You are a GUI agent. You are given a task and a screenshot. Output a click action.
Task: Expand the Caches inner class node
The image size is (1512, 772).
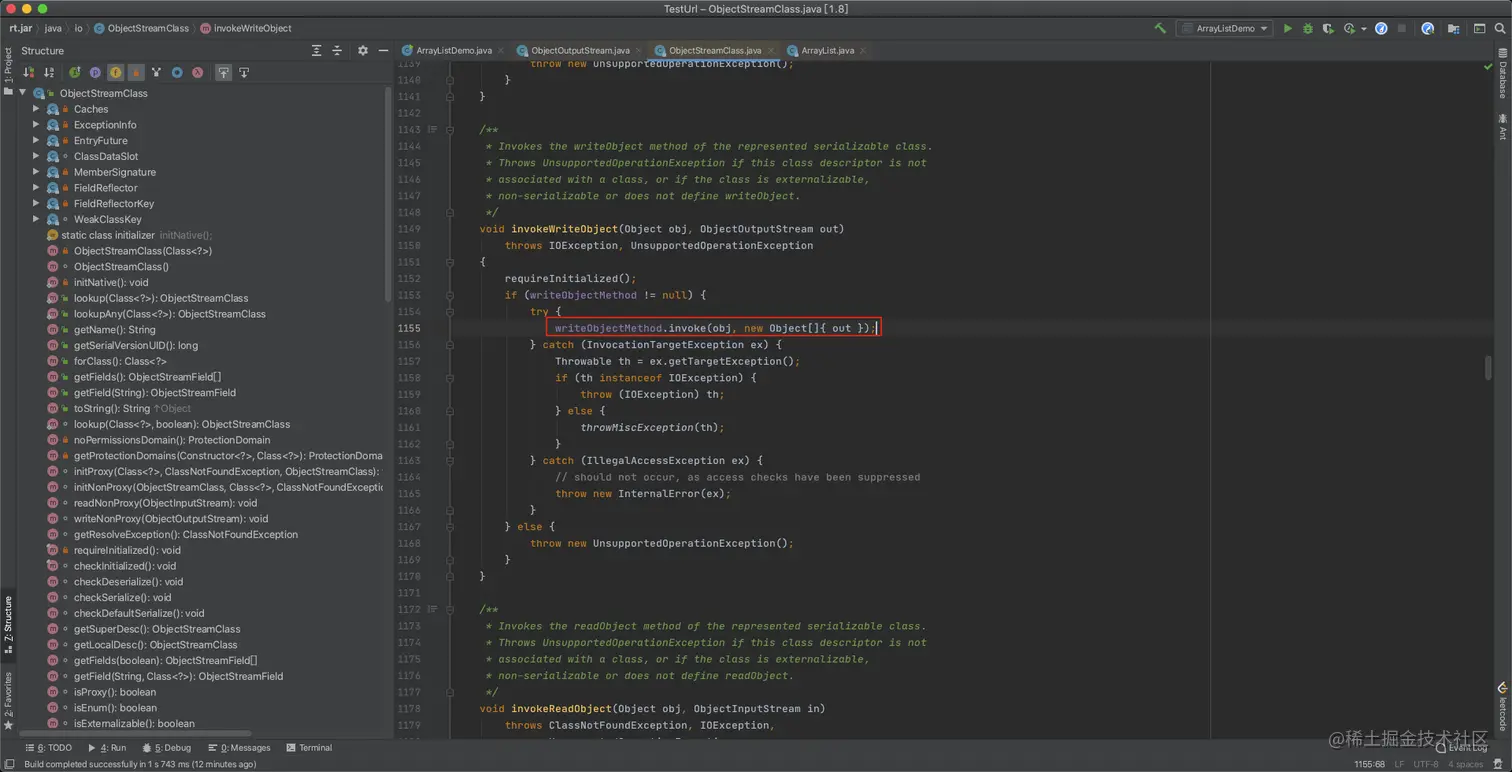click(36, 109)
